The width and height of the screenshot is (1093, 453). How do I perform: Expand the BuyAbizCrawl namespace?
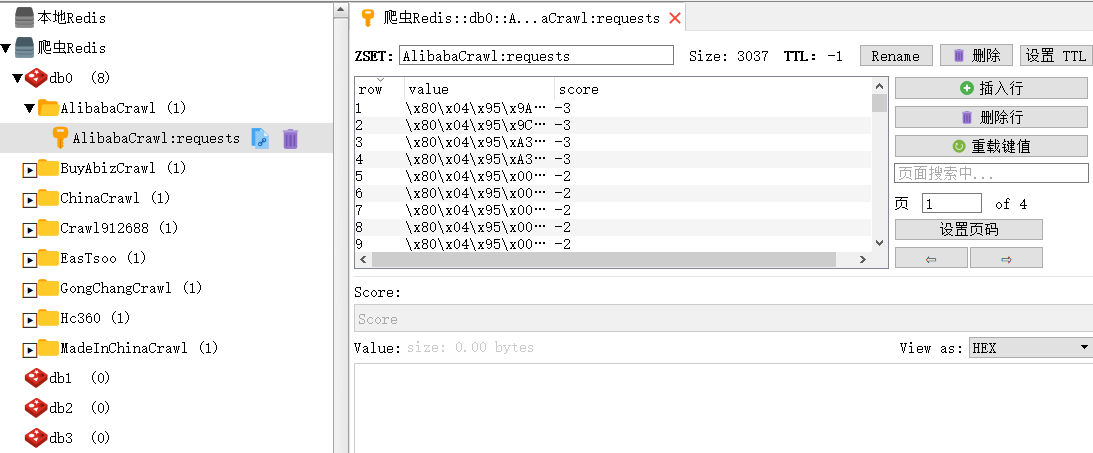coord(30,169)
